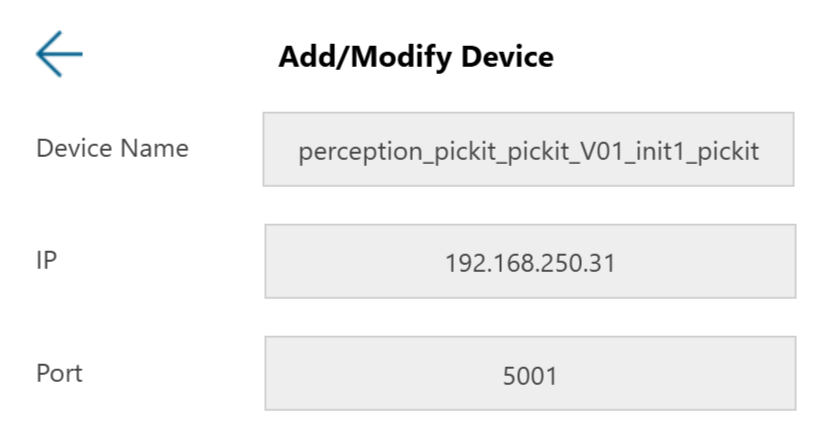Viewport: 829px width, 425px height.
Task: Edit the device's IP address box
Action: click(530, 262)
